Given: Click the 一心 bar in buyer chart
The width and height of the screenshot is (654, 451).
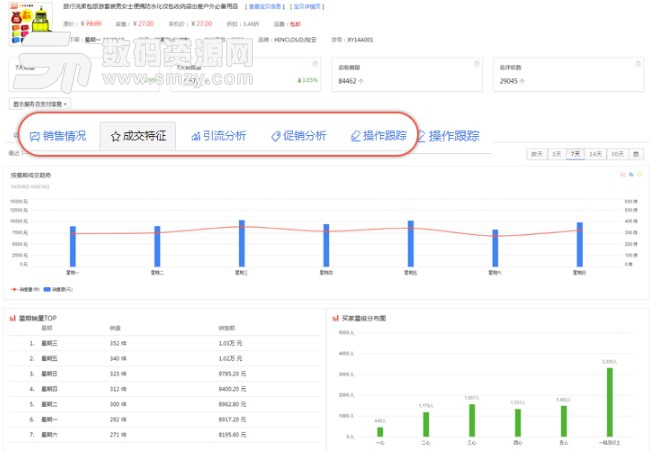Looking at the screenshot, I should coord(380,432).
